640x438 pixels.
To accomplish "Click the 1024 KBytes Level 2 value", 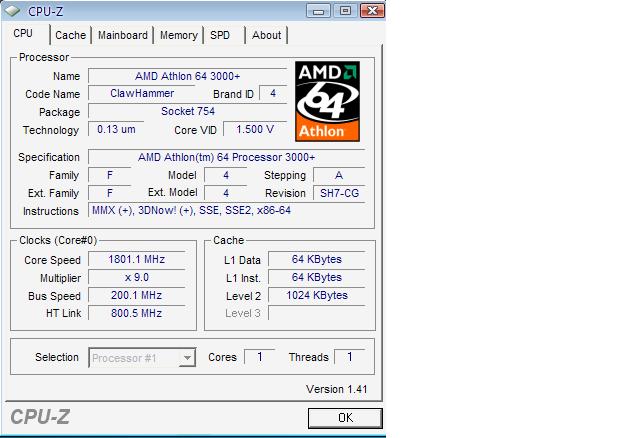I will click(317, 296).
